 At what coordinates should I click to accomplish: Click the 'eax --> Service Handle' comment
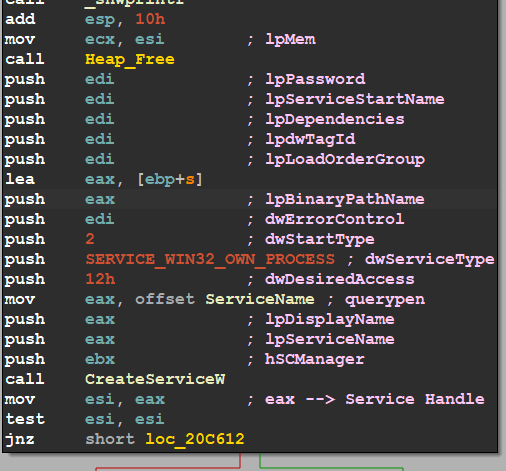(x=375, y=399)
